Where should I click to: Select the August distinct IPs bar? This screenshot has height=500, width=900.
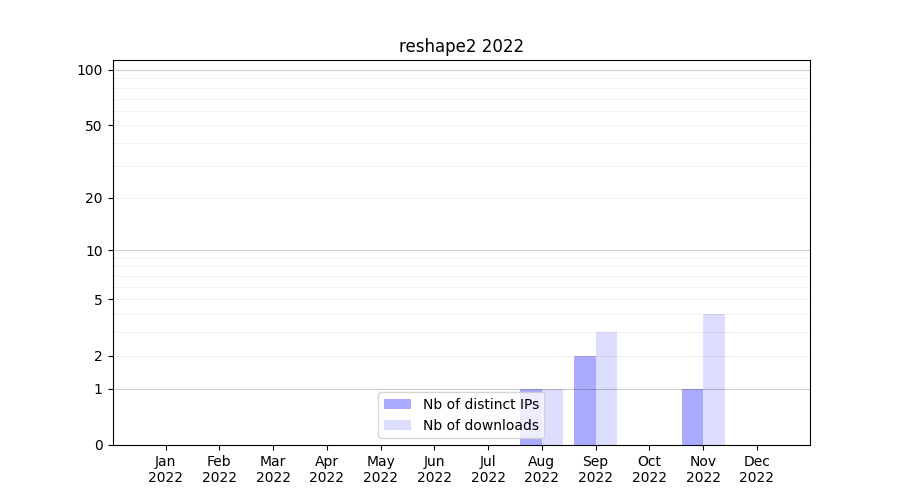pyautogui.click(x=530, y=391)
